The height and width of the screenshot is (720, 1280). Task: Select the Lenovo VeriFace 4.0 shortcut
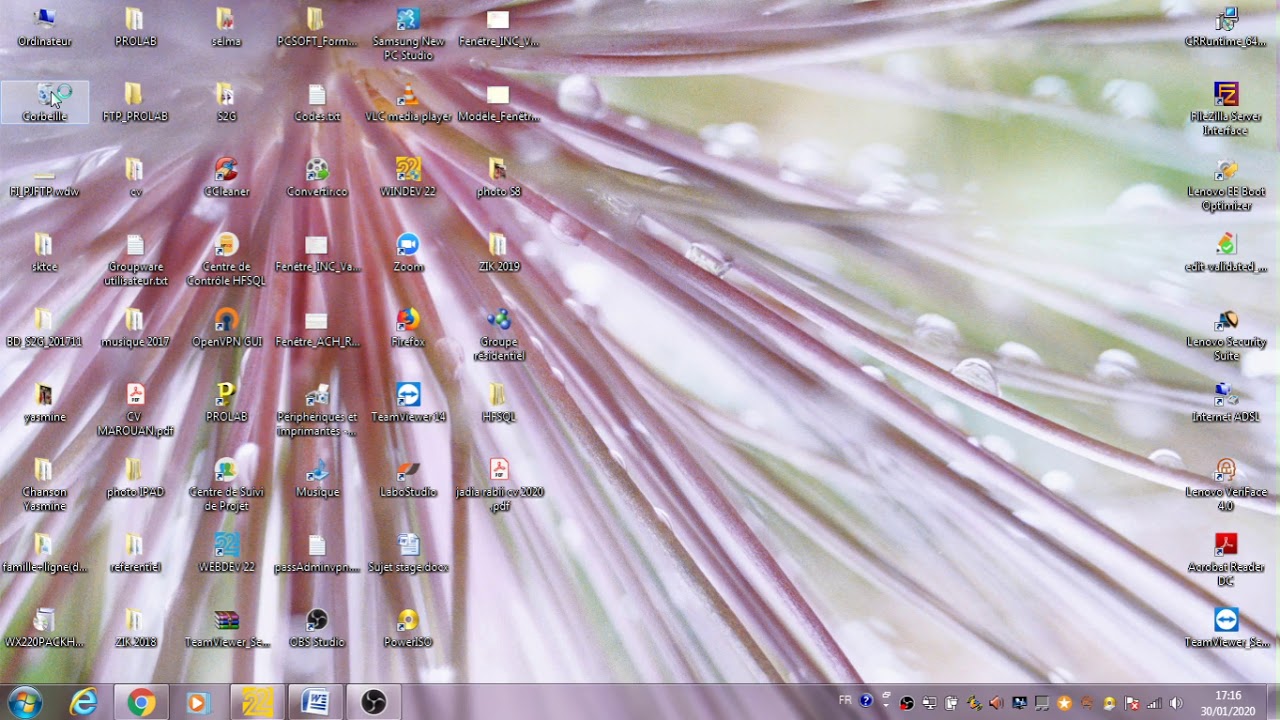(x=1226, y=484)
